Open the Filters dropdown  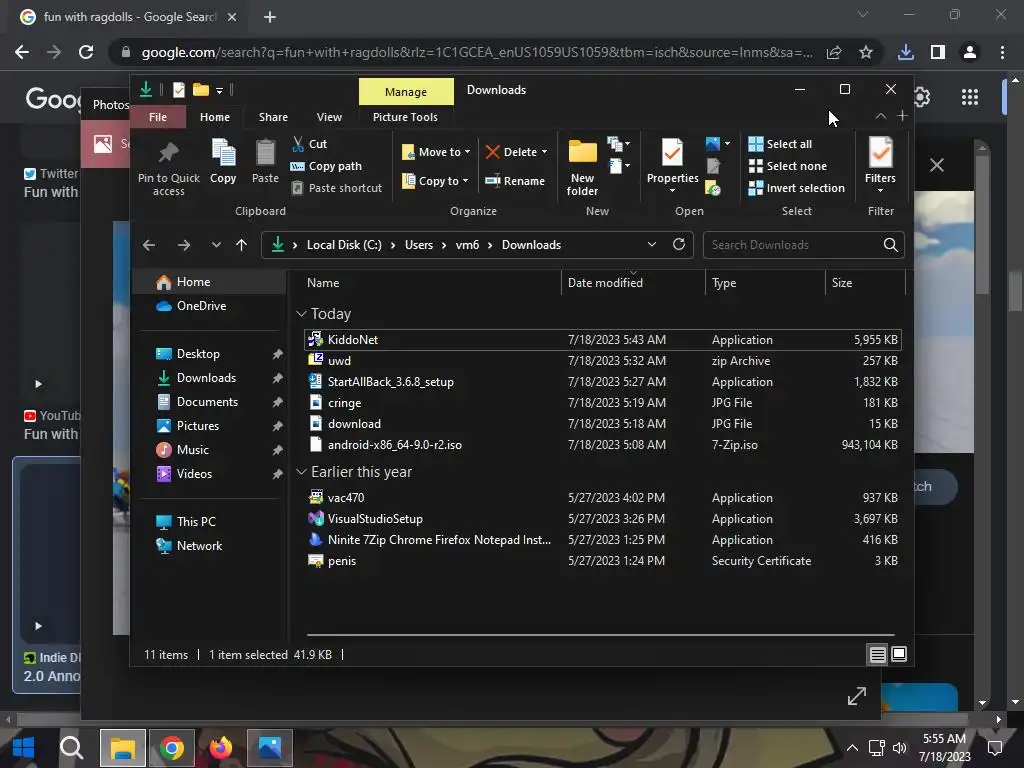pyautogui.click(x=880, y=166)
